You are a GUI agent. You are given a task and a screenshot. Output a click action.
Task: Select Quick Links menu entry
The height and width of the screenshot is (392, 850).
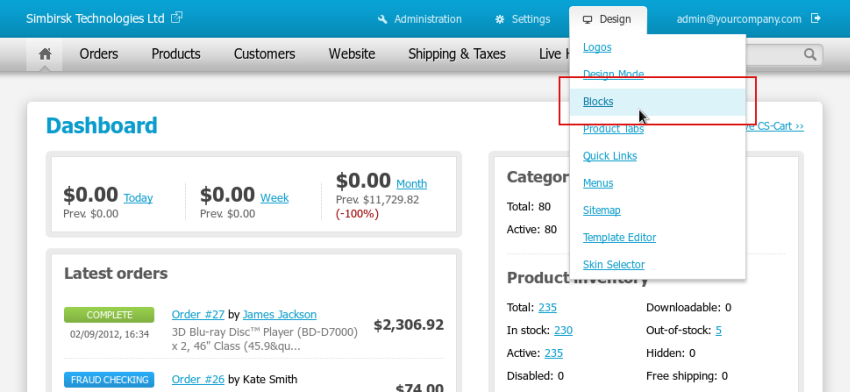(610, 156)
